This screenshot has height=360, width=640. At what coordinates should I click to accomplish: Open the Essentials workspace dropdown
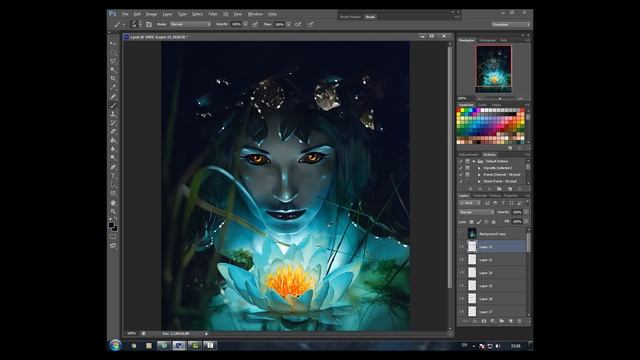point(511,24)
